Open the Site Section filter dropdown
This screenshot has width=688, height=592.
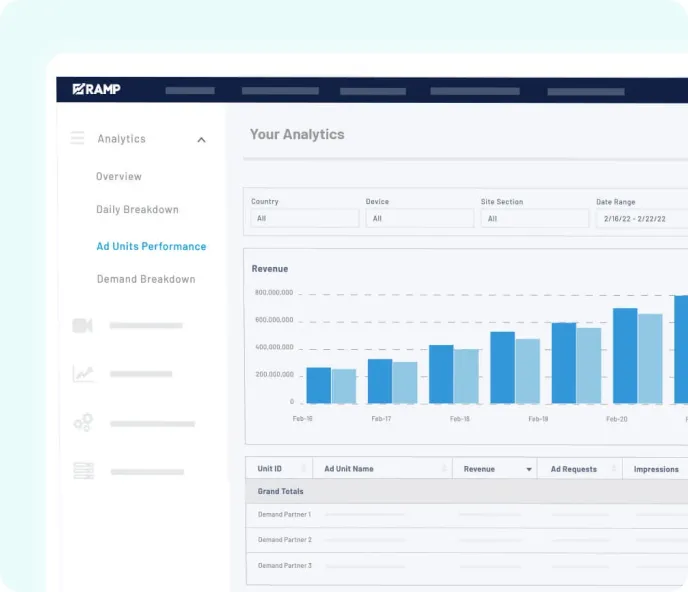pyautogui.click(x=535, y=219)
